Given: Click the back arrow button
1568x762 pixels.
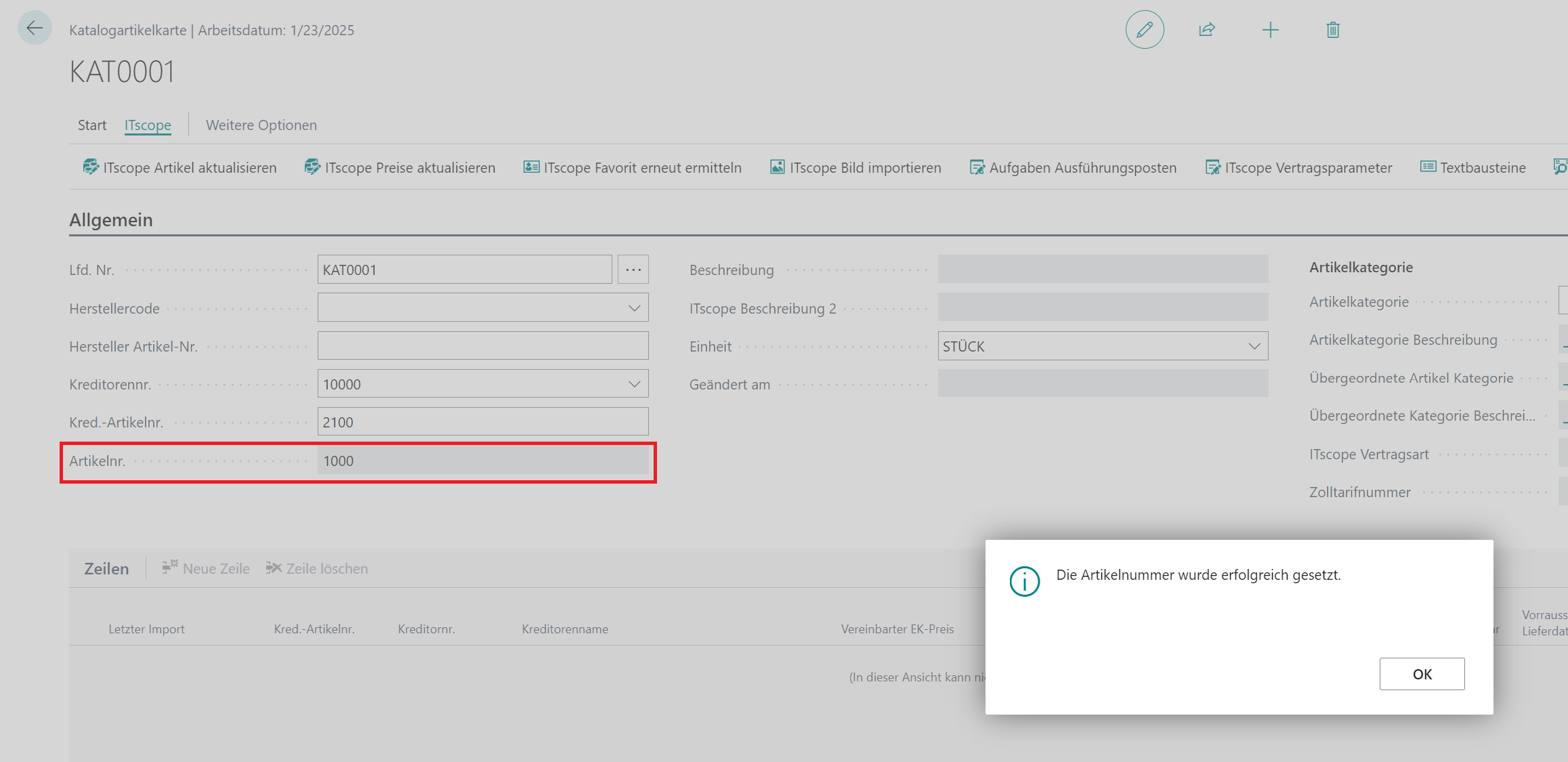Looking at the screenshot, I should (35, 28).
